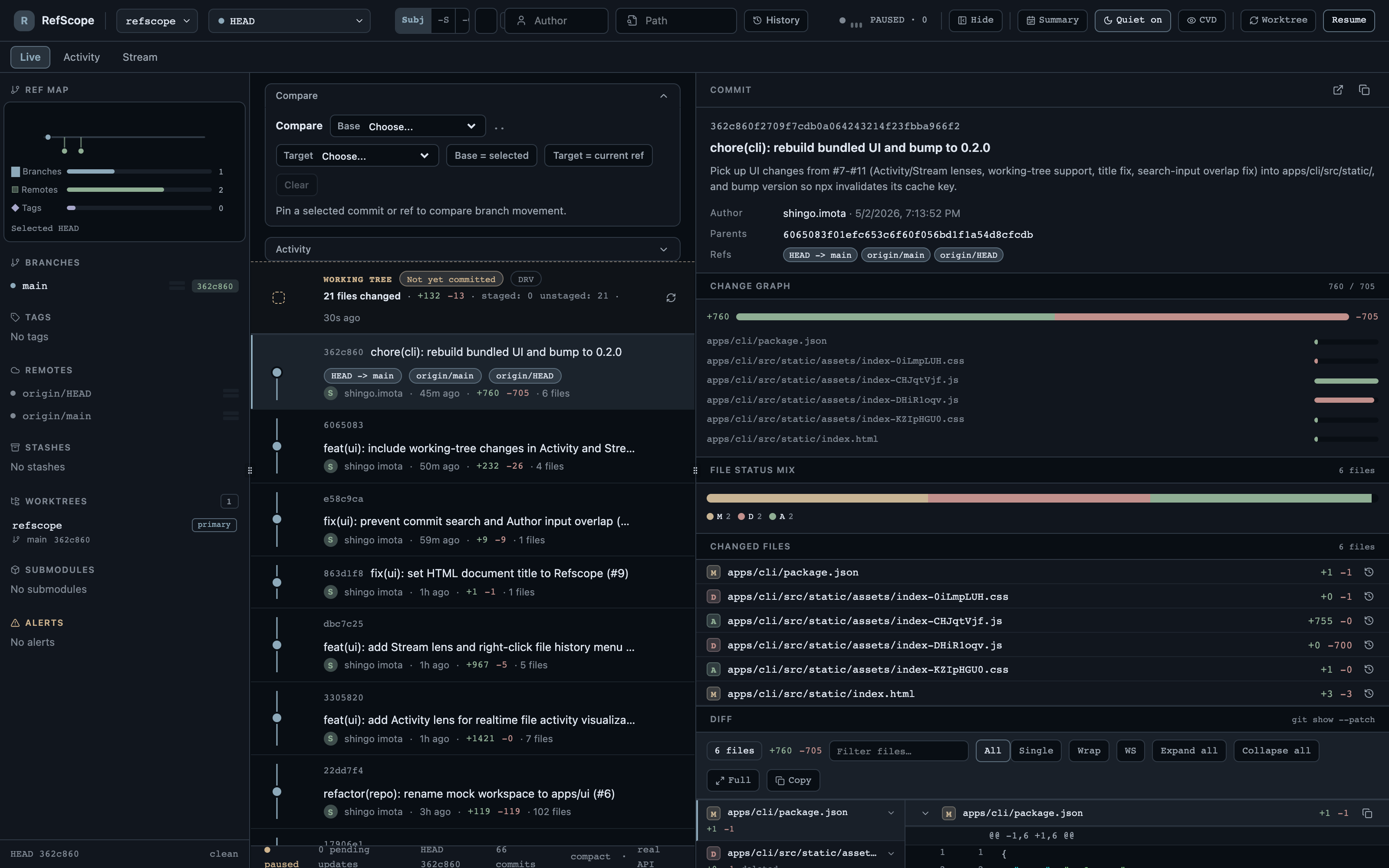1389x868 pixels.
Task: Open file history for index-DHiR1oqv.js
Action: (1368, 645)
